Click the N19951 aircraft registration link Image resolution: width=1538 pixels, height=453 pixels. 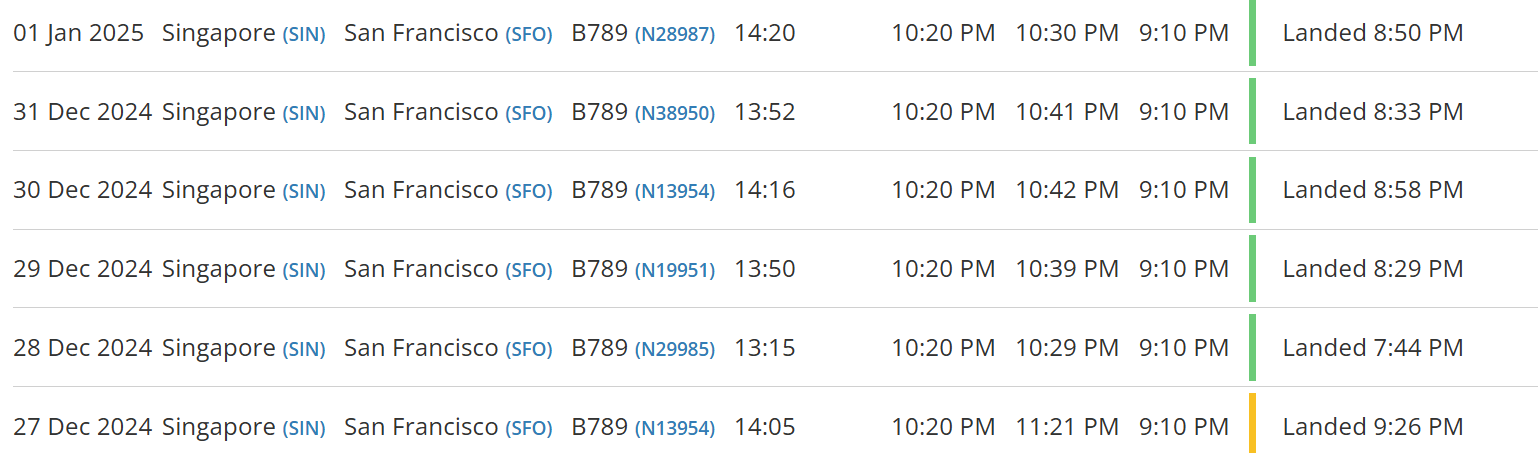675,270
